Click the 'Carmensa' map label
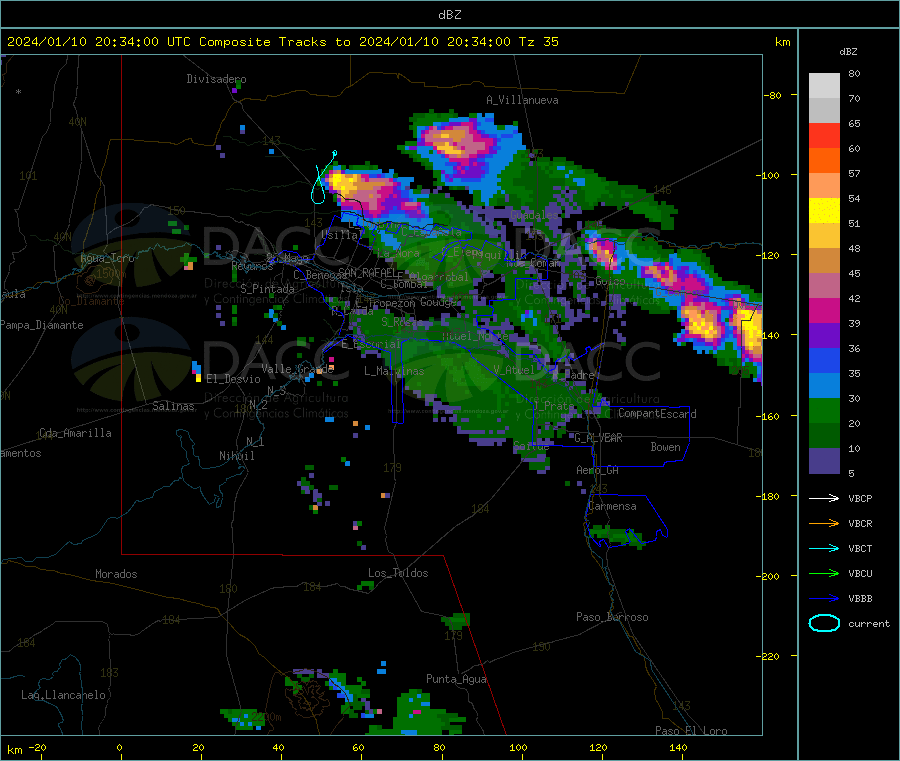 612,506
